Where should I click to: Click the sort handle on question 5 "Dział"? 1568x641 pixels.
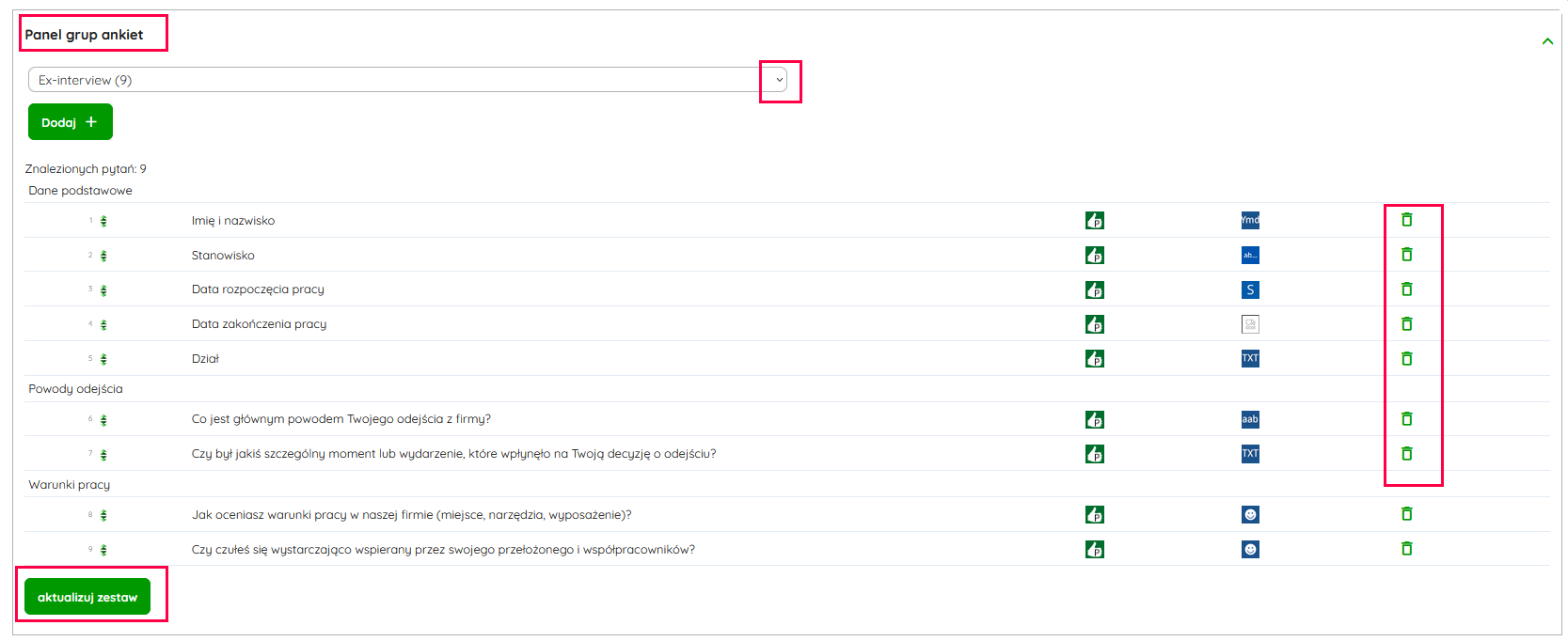[103, 360]
